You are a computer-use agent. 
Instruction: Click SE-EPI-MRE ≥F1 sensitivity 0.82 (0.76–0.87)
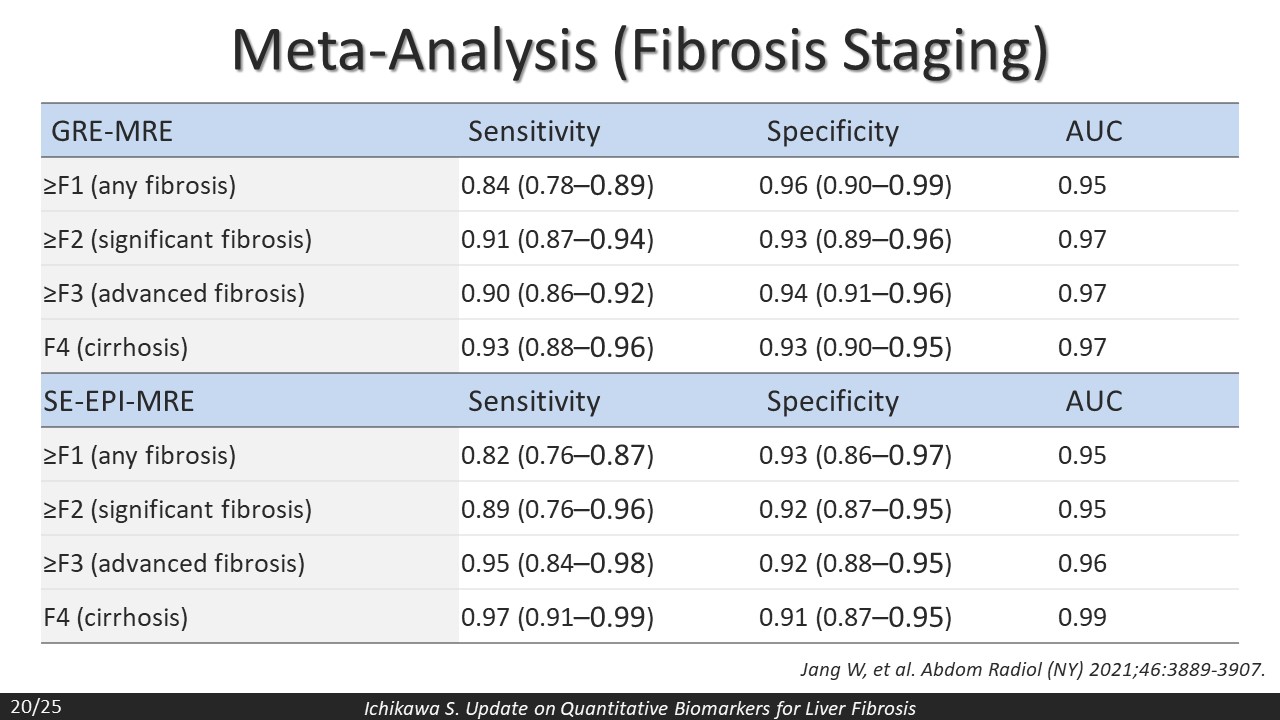[557, 455]
